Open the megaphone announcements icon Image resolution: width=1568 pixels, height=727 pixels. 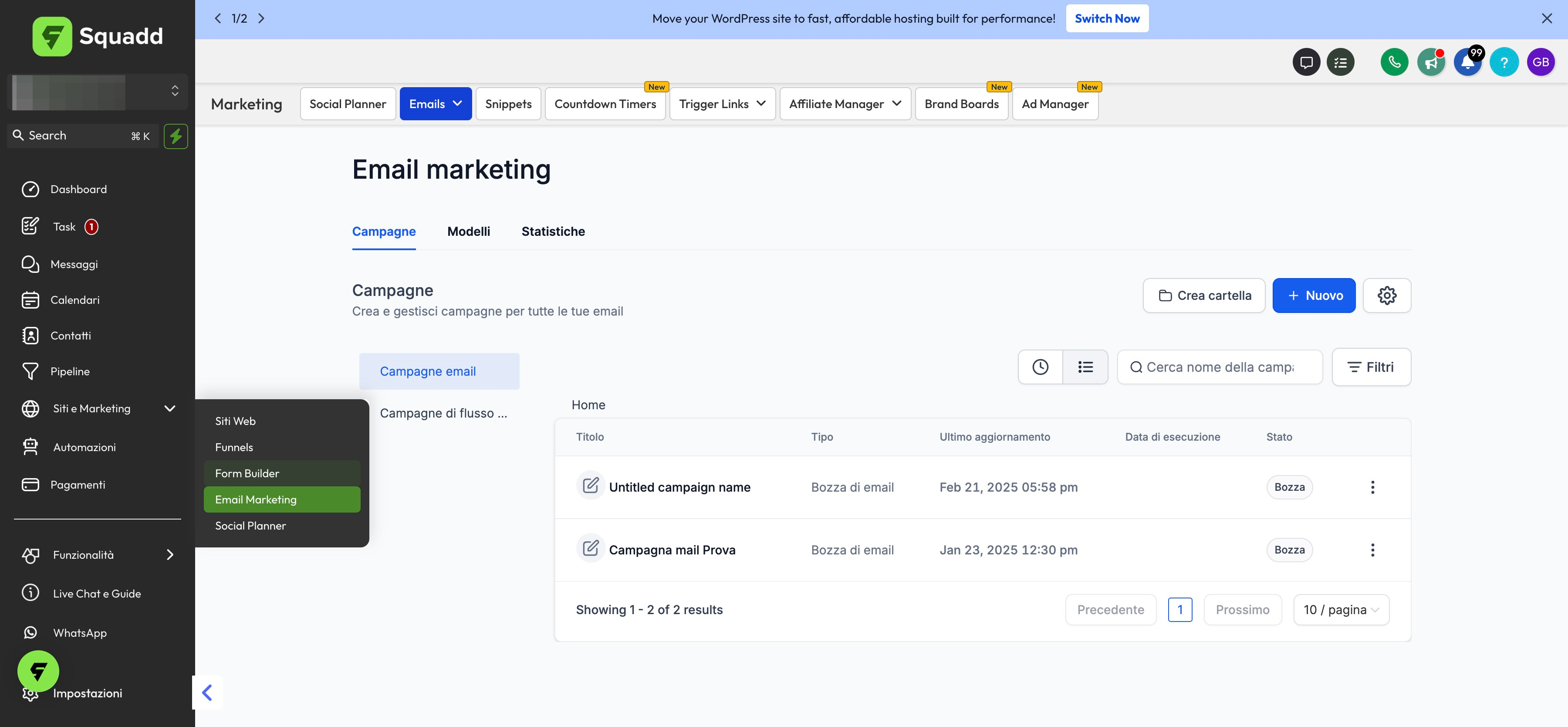coord(1430,62)
